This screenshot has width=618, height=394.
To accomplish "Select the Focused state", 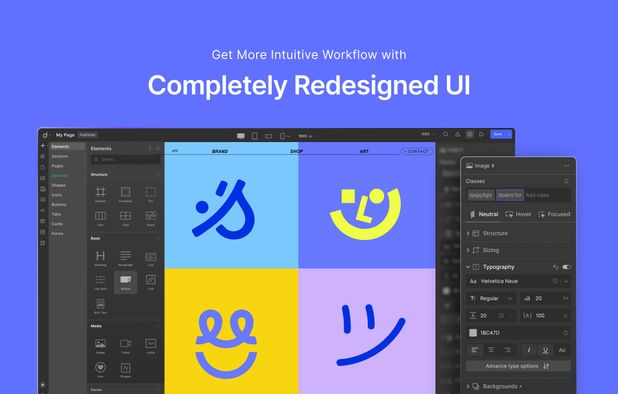I will (x=554, y=214).
